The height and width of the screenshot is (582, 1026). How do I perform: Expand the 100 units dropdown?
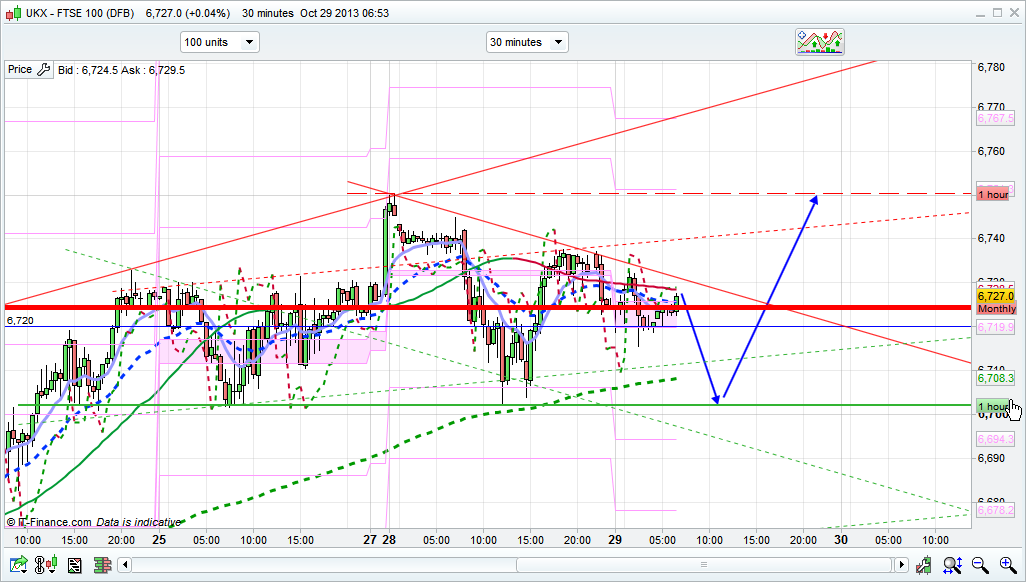click(x=219, y=42)
